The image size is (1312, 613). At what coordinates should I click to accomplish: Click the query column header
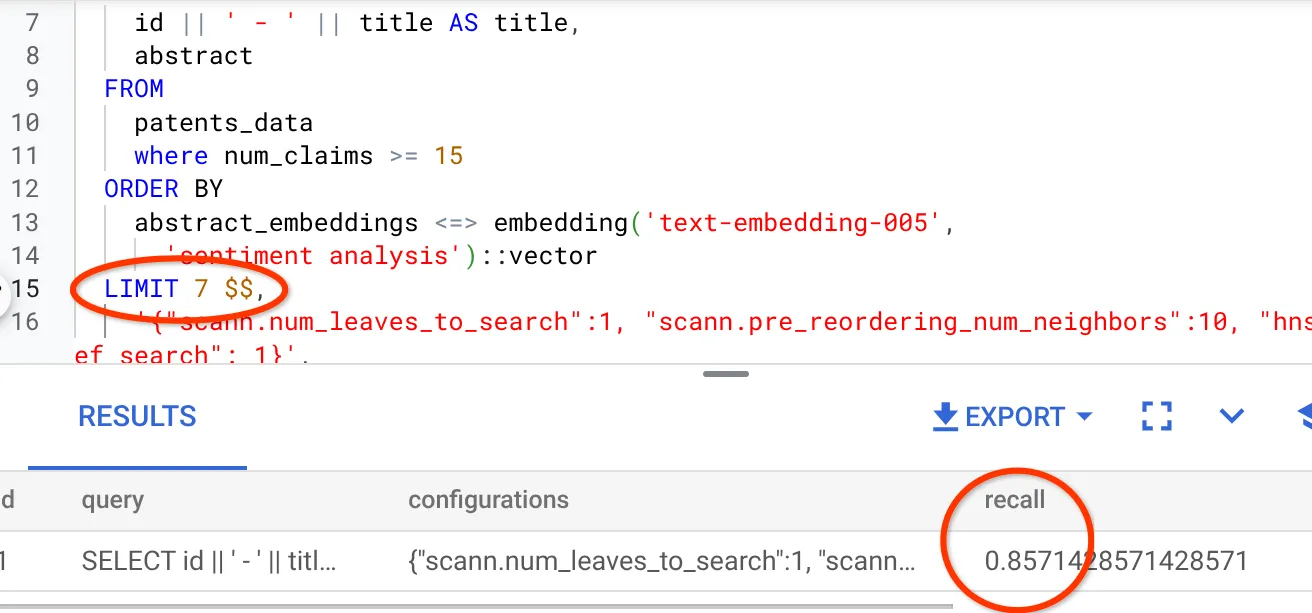tap(113, 500)
